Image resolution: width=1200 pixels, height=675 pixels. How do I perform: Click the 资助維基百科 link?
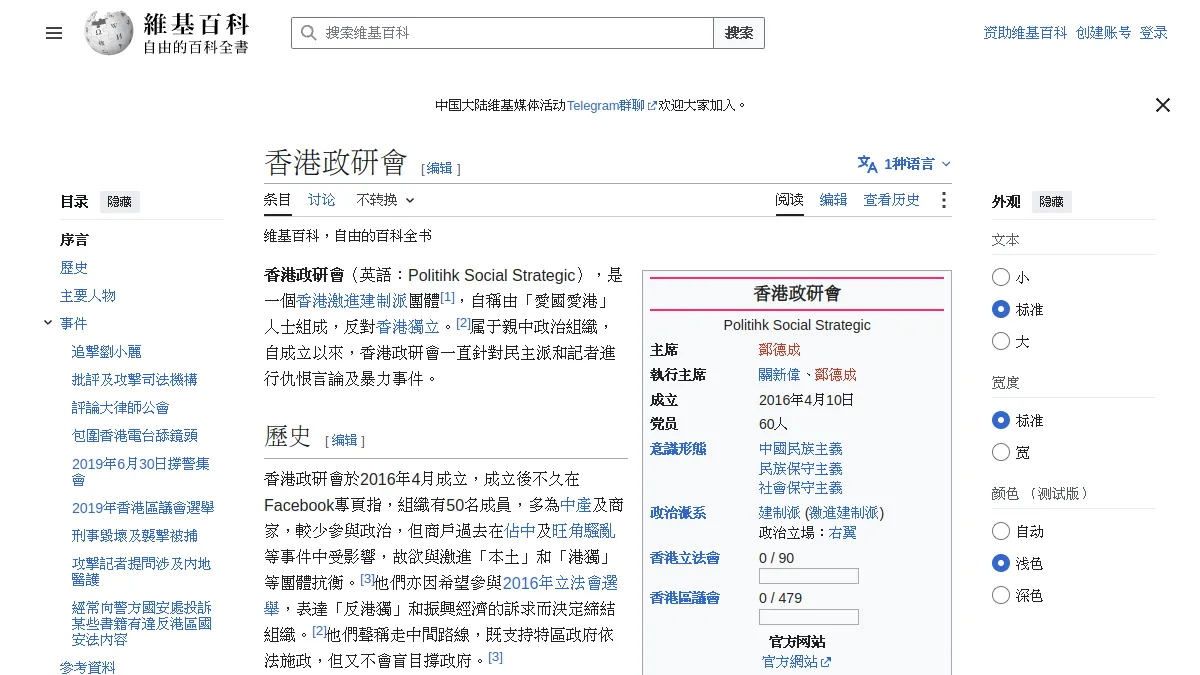click(x=1025, y=33)
